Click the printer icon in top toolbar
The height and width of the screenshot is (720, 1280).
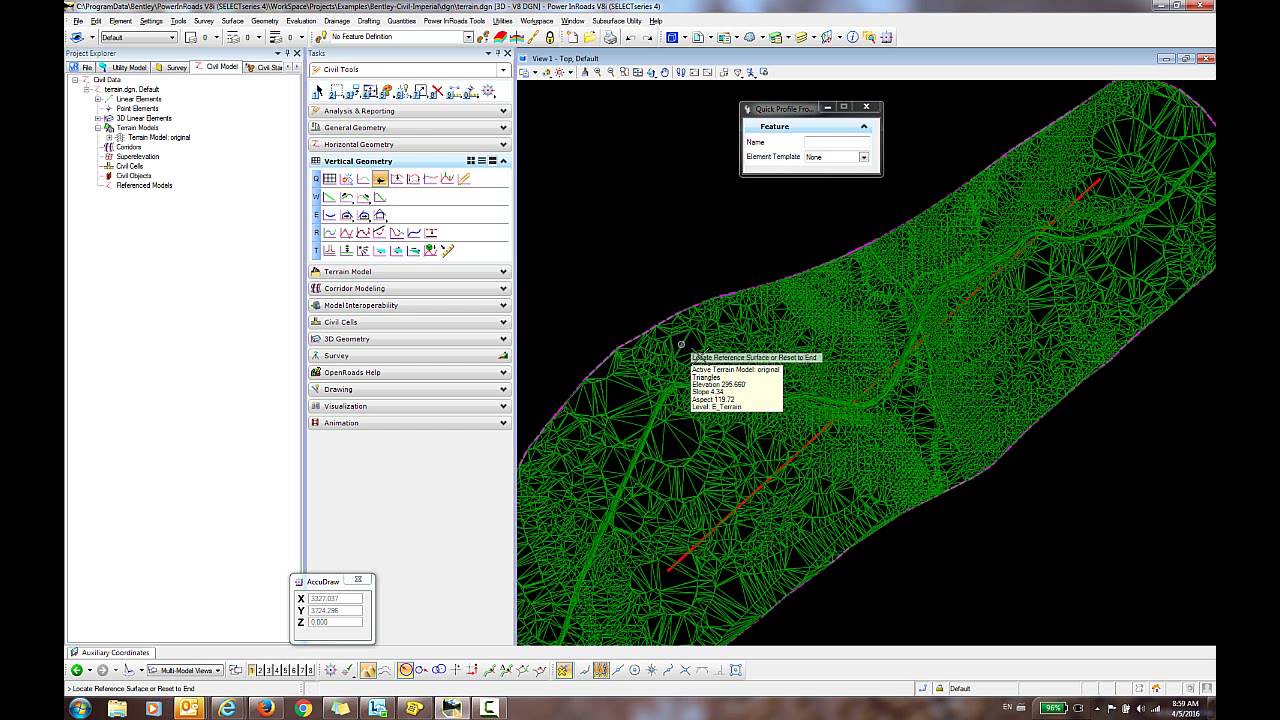point(610,38)
